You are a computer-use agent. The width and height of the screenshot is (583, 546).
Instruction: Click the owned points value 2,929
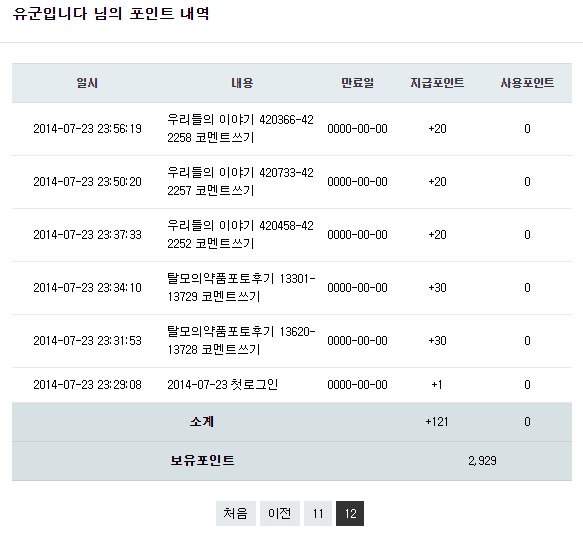click(x=482, y=461)
